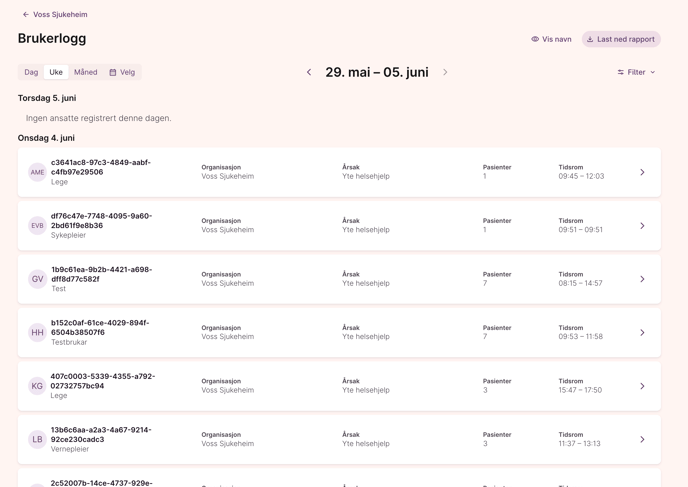Expand the AME Lege entry chevron
Screen dimensions: 688x487
642,172
